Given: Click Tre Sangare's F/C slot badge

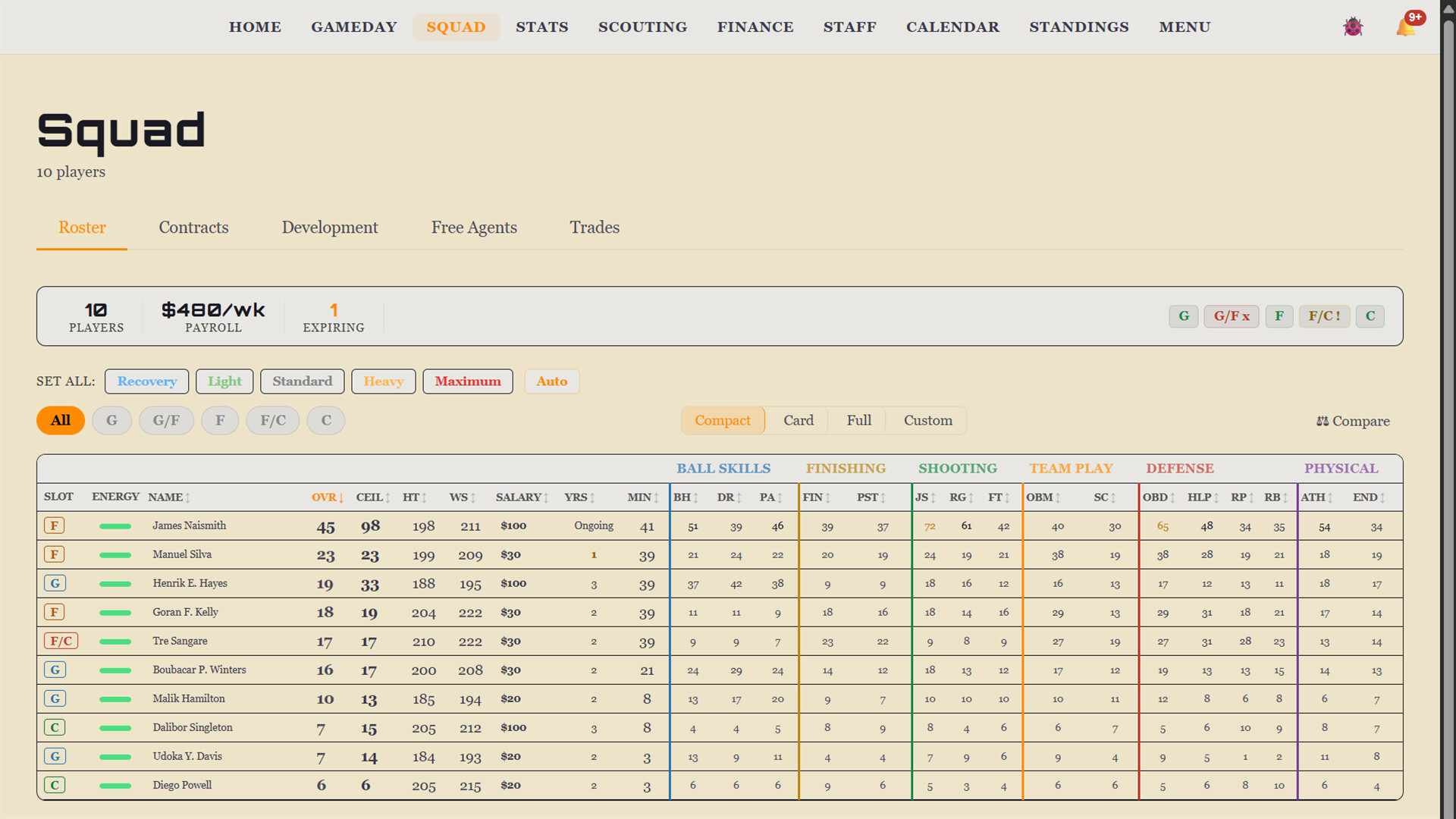Looking at the screenshot, I should [61, 641].
